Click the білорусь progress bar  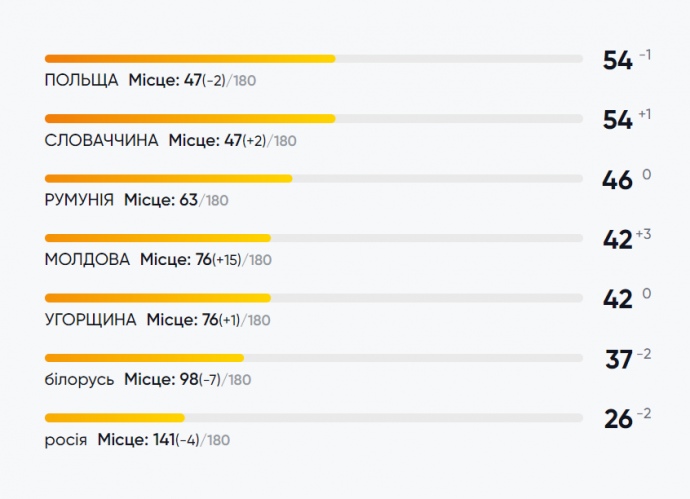point(314,357)
